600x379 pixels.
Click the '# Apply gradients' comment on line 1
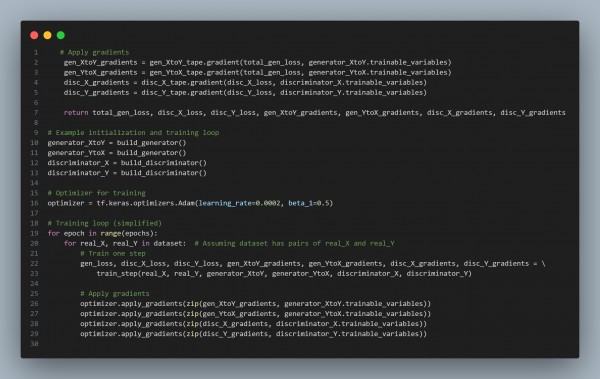coord(95,52)
